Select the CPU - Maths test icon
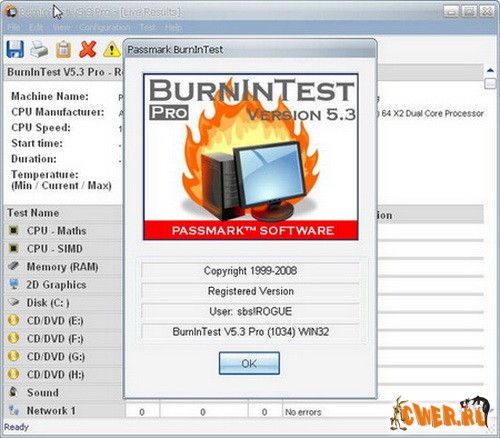 pyautogui.click(x=13, y=230)
